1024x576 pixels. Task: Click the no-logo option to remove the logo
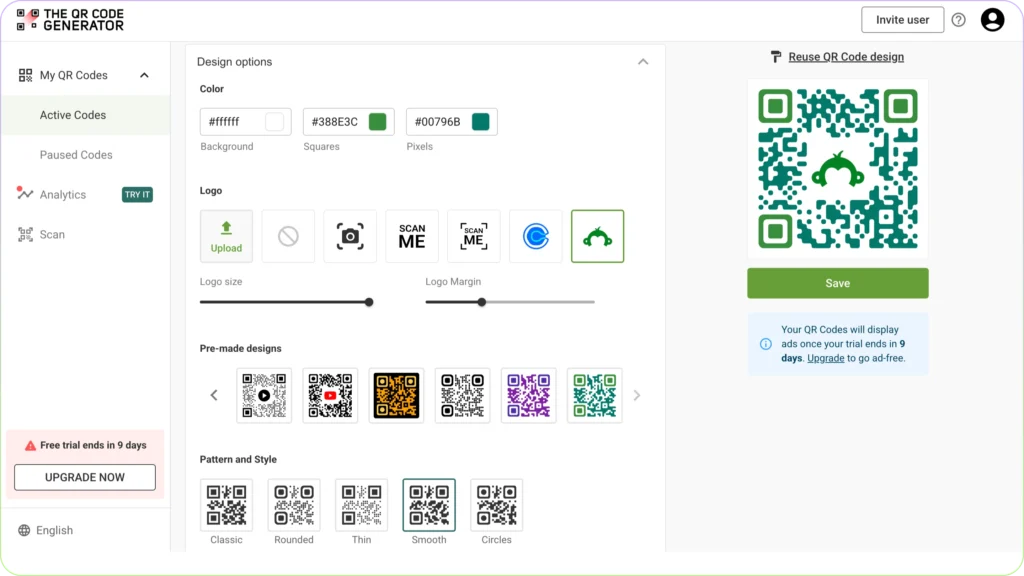(288, 236)
